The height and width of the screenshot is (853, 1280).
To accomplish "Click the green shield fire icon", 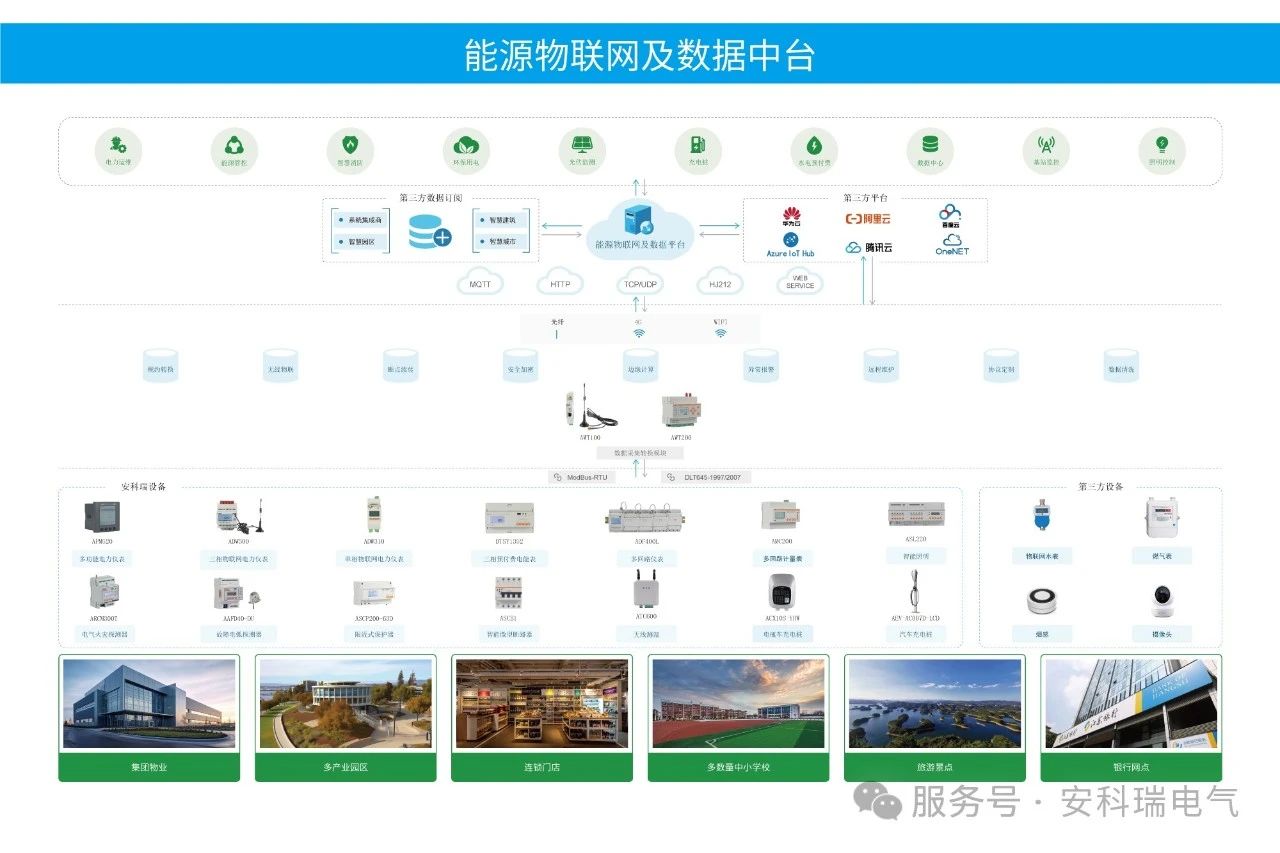I will click(x=350, y=144).
